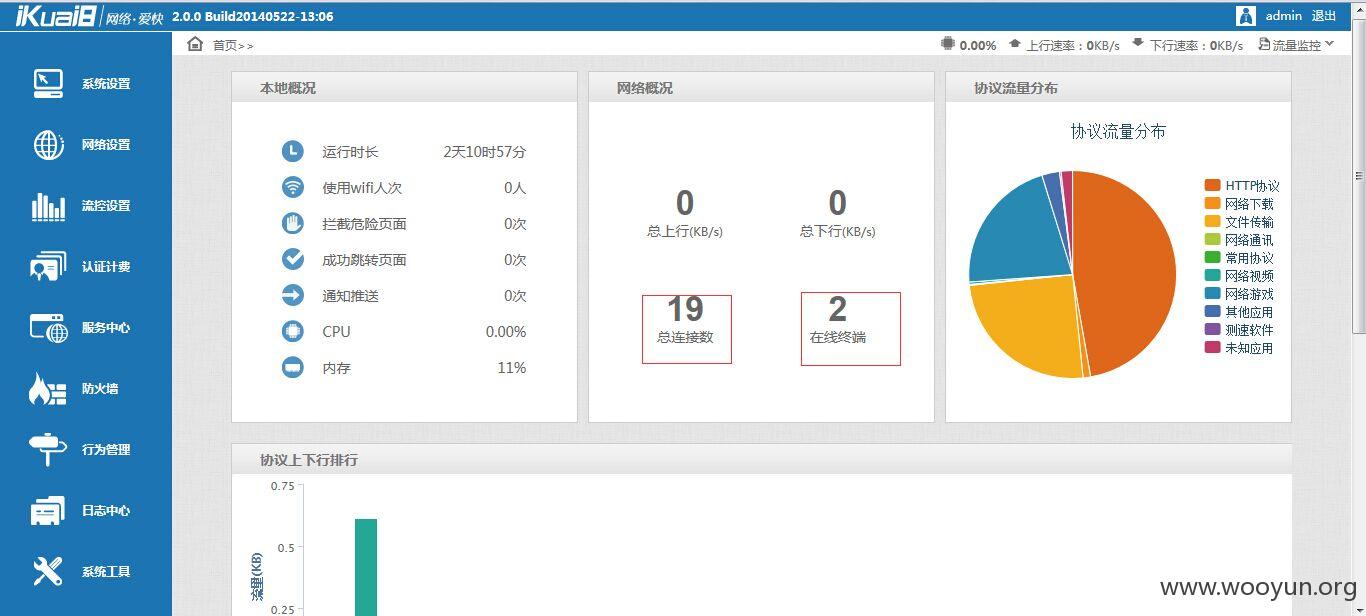Screen dimensions: 1366x616
Task: Toggle 其他应用 legend entry
Action: coord(1239,312)
